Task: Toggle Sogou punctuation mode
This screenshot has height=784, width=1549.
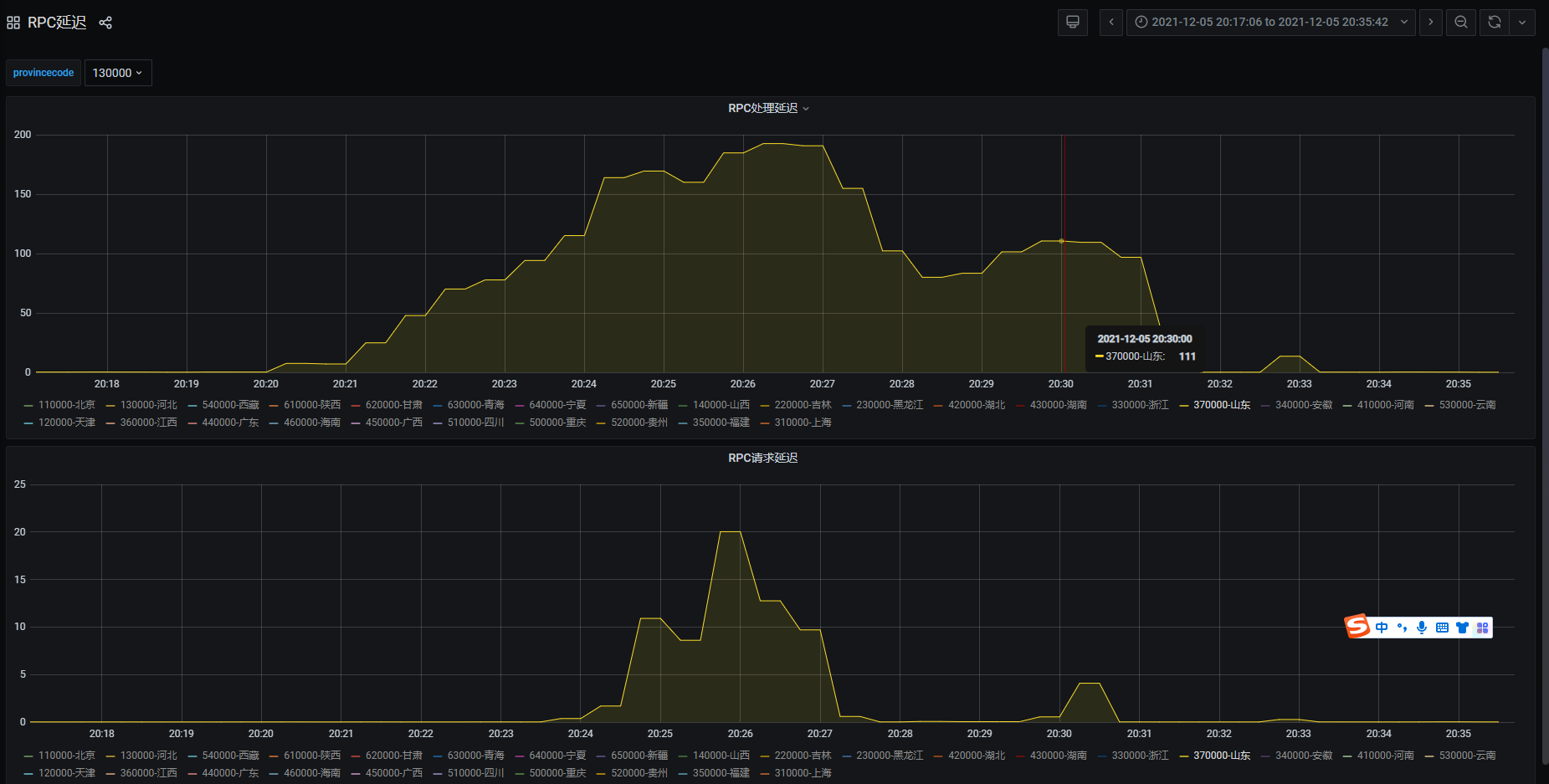Action: (1402, 628)
